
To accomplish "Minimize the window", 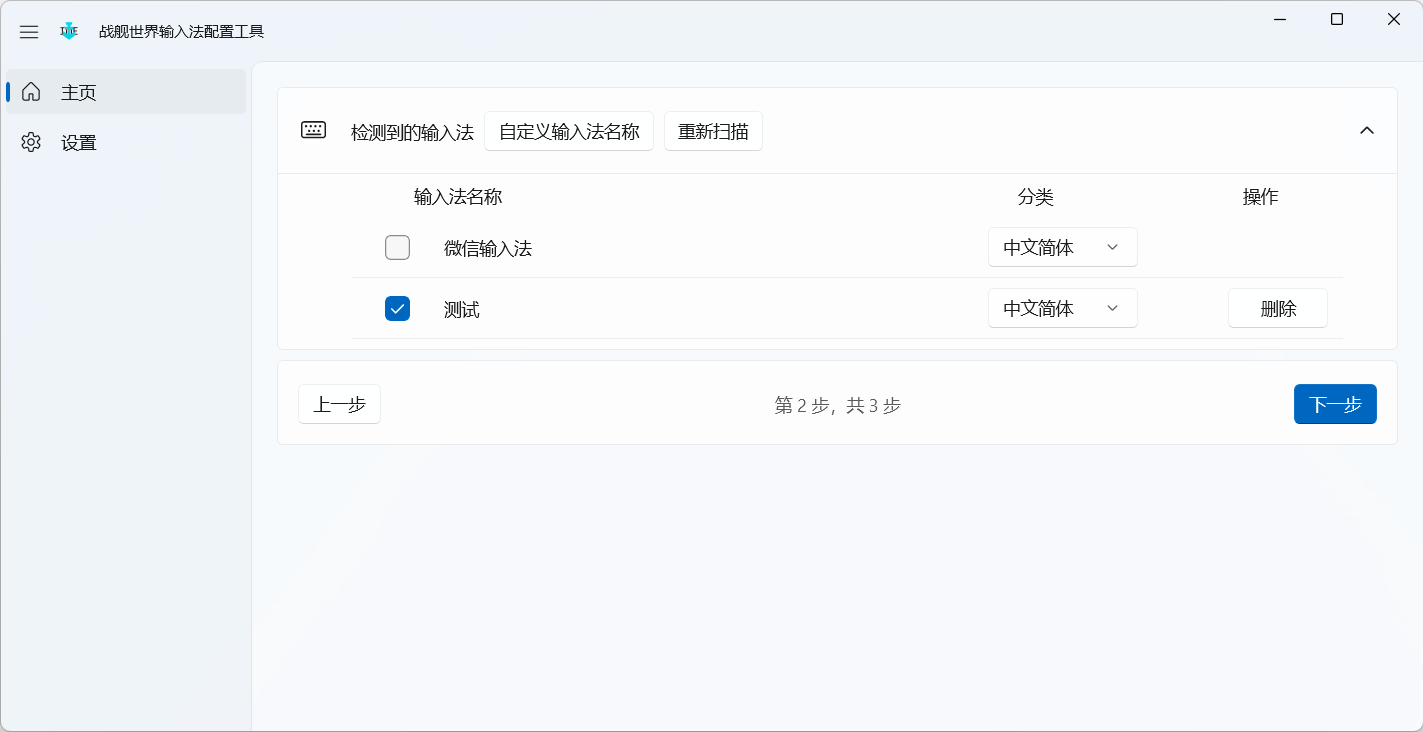I will pyautogui.click(x=1280, y=19).
